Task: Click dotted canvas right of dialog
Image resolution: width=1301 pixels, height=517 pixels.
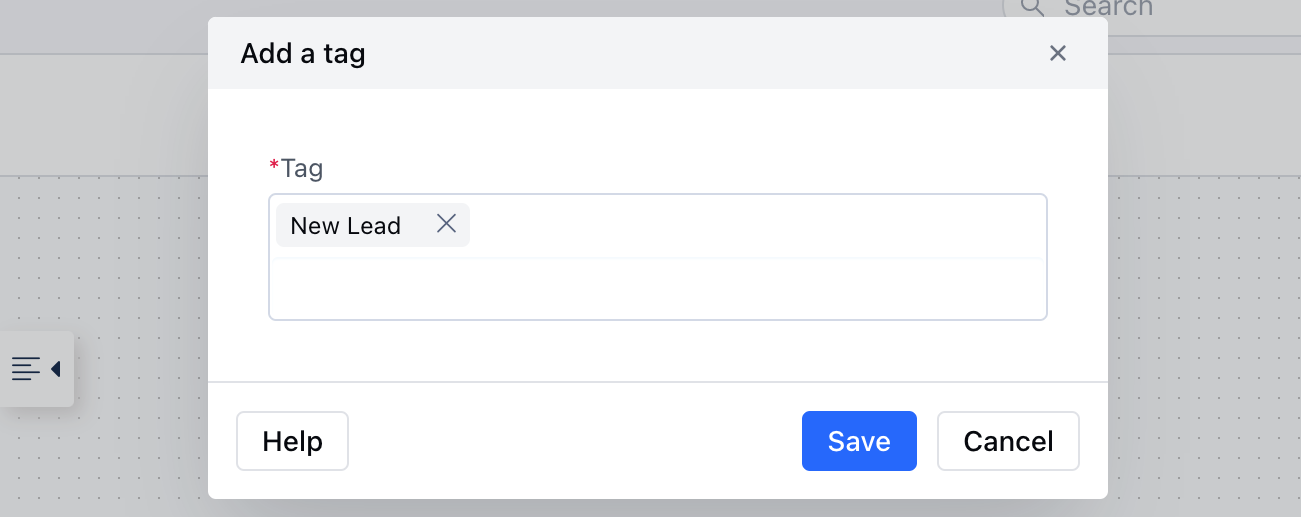Action: pyautogui.click(x=1204, y=300)
